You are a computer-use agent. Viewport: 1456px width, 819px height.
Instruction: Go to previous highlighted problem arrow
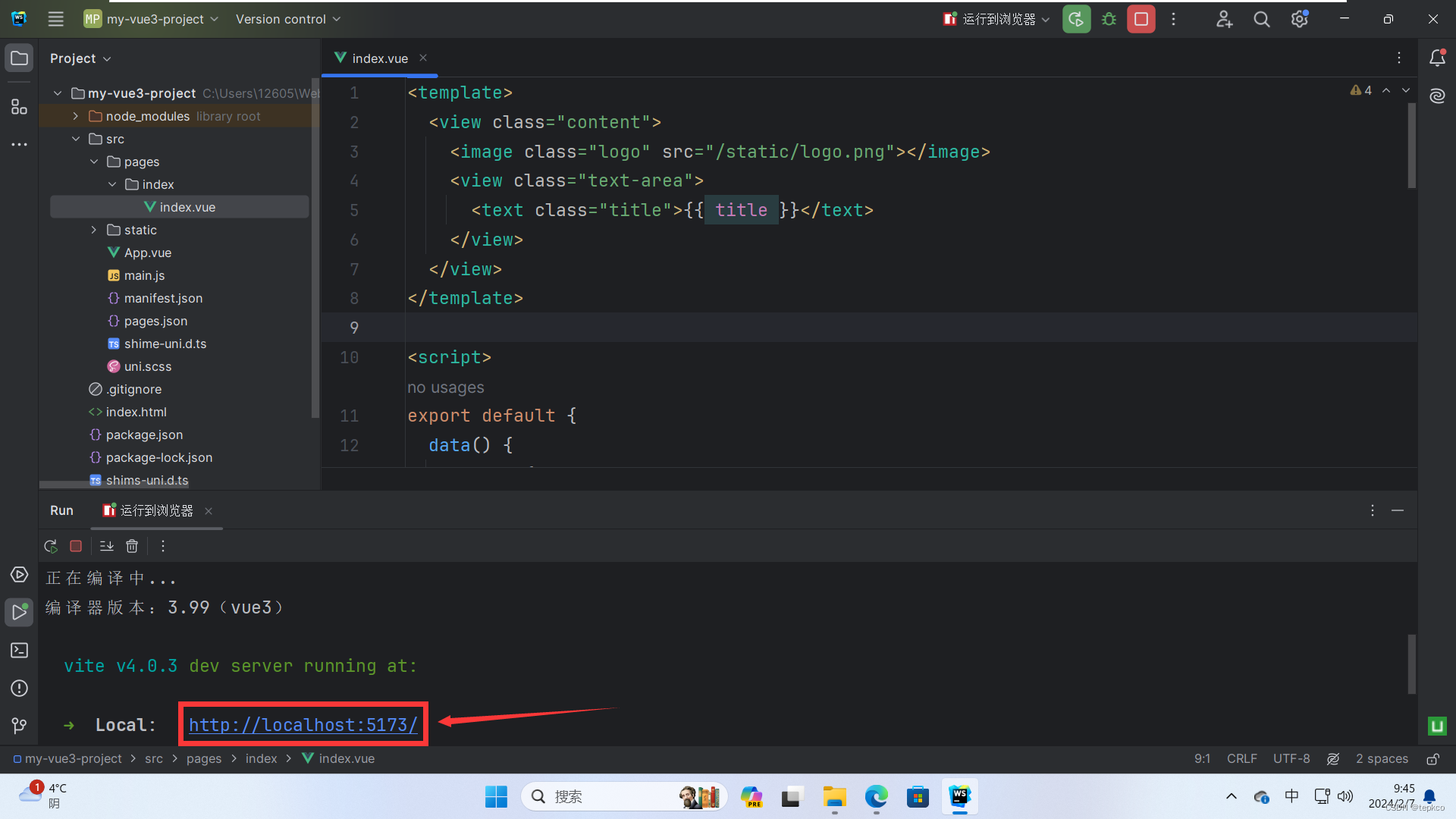click(1386, 90)
